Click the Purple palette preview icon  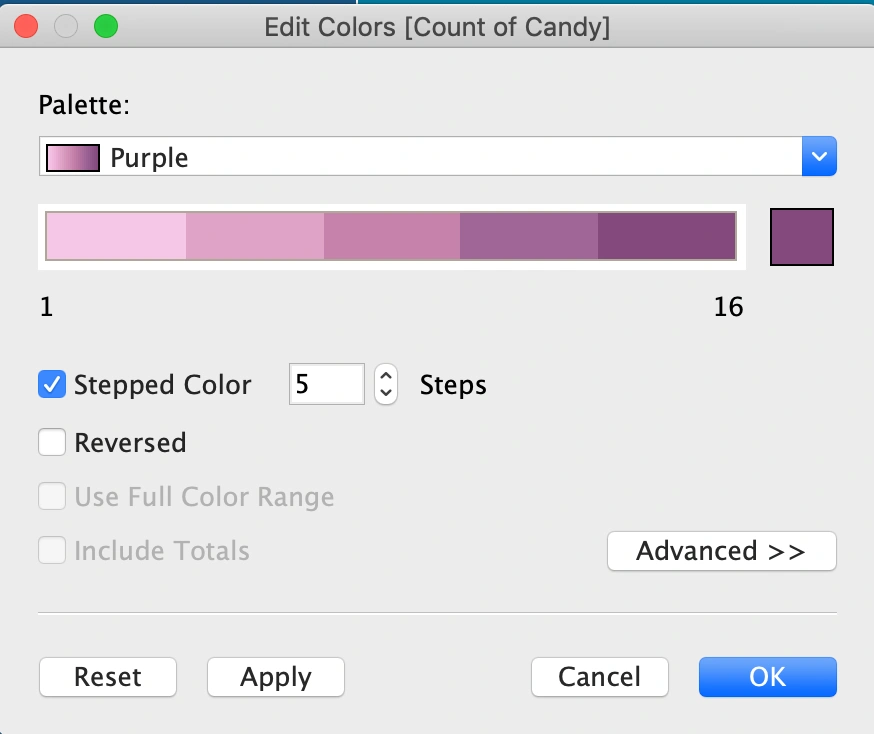(73, 157)
